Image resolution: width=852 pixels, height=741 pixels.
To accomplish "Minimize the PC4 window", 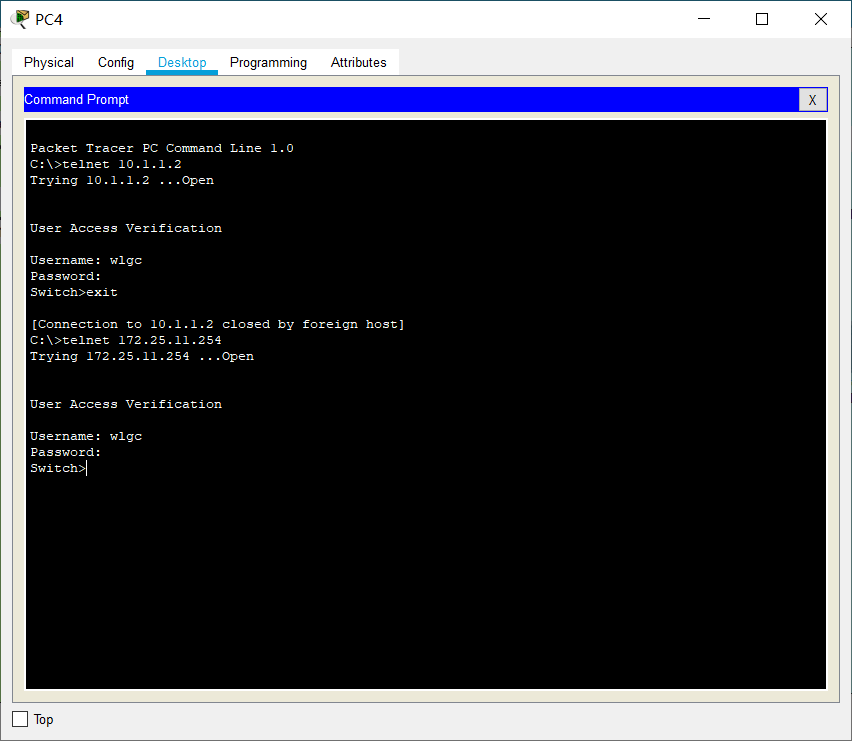I will [704, 19].
